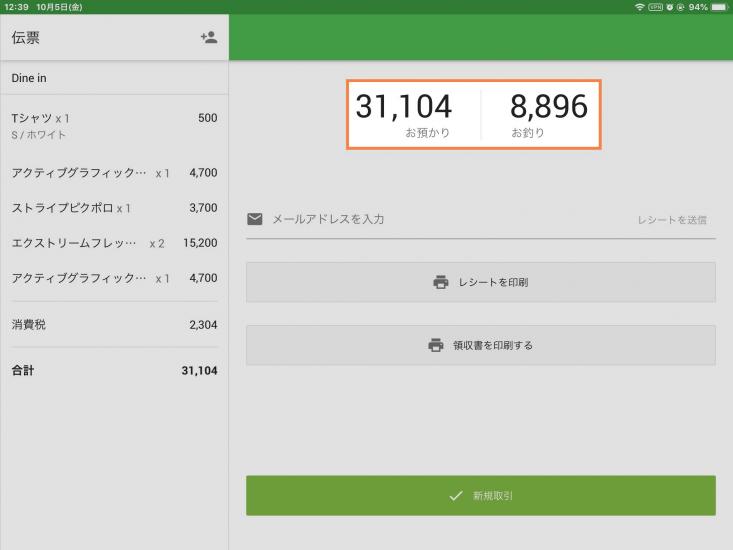Image resolution: width=733 pixels, height=550 pixels.
Task: Open the 伝票 ticket header
Action: [26, 37]
